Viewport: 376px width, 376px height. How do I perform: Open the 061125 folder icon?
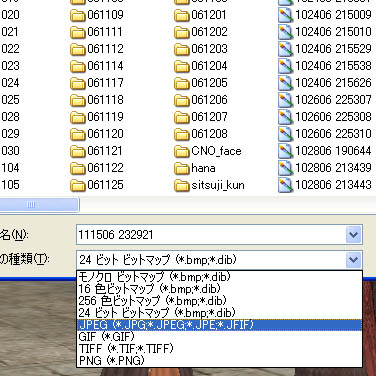[78, 185]
